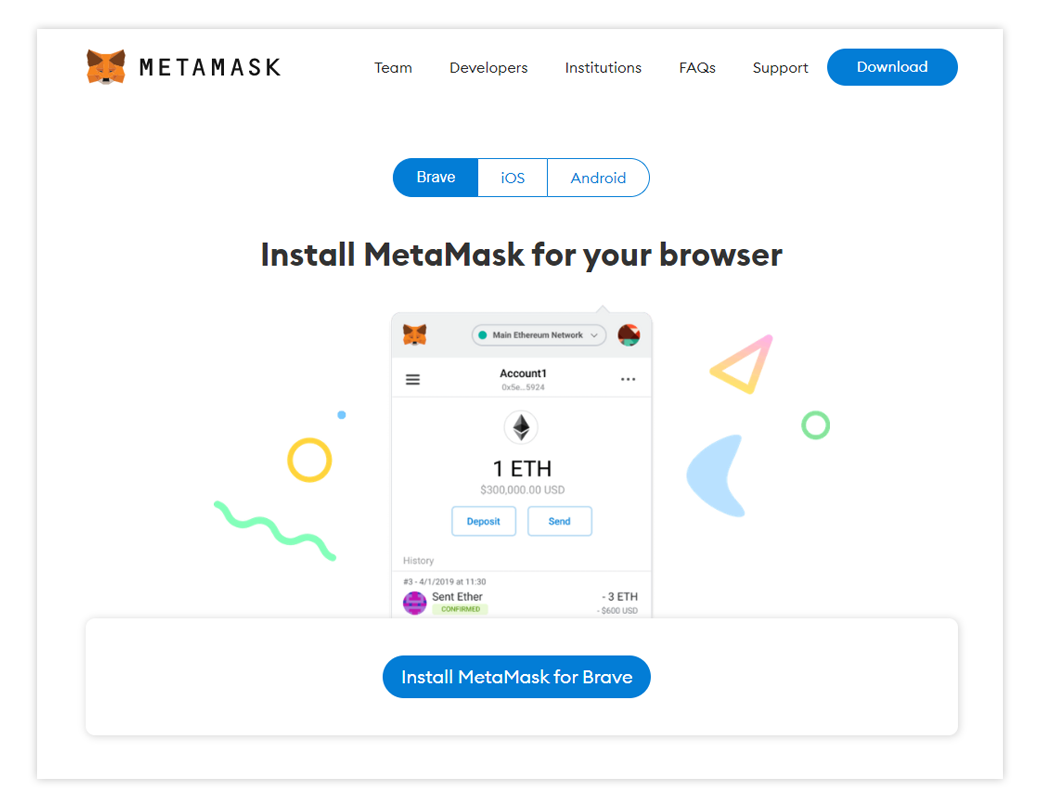1040x808 pixels.
Task: Click the green network status dot
Action: (x=483, y=335)
